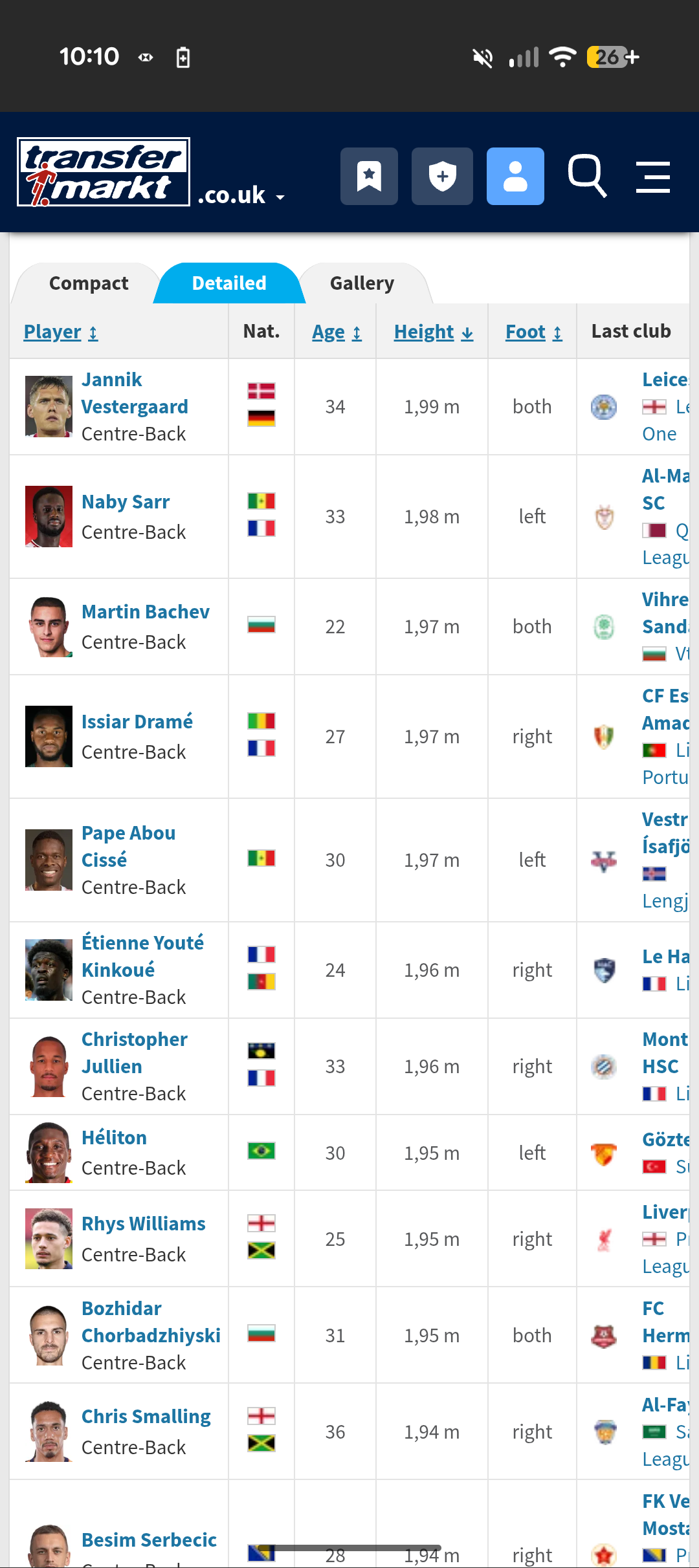This screenshot has height=1568, width=699.
Task: Click Leicester club crest for Vestergaard
Action: pos(604,407)
